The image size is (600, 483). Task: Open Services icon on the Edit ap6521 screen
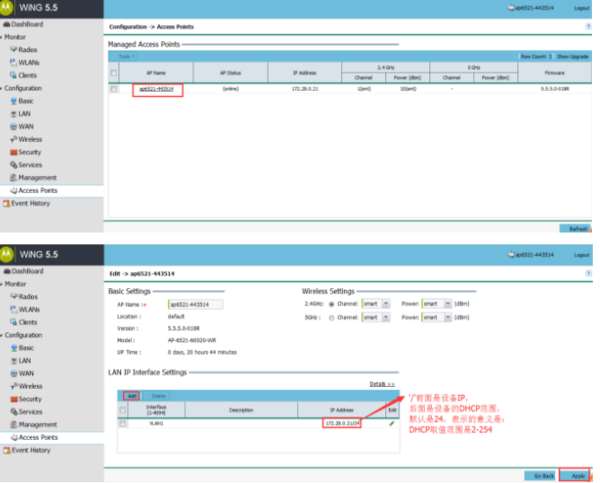[x=14, y=412]
